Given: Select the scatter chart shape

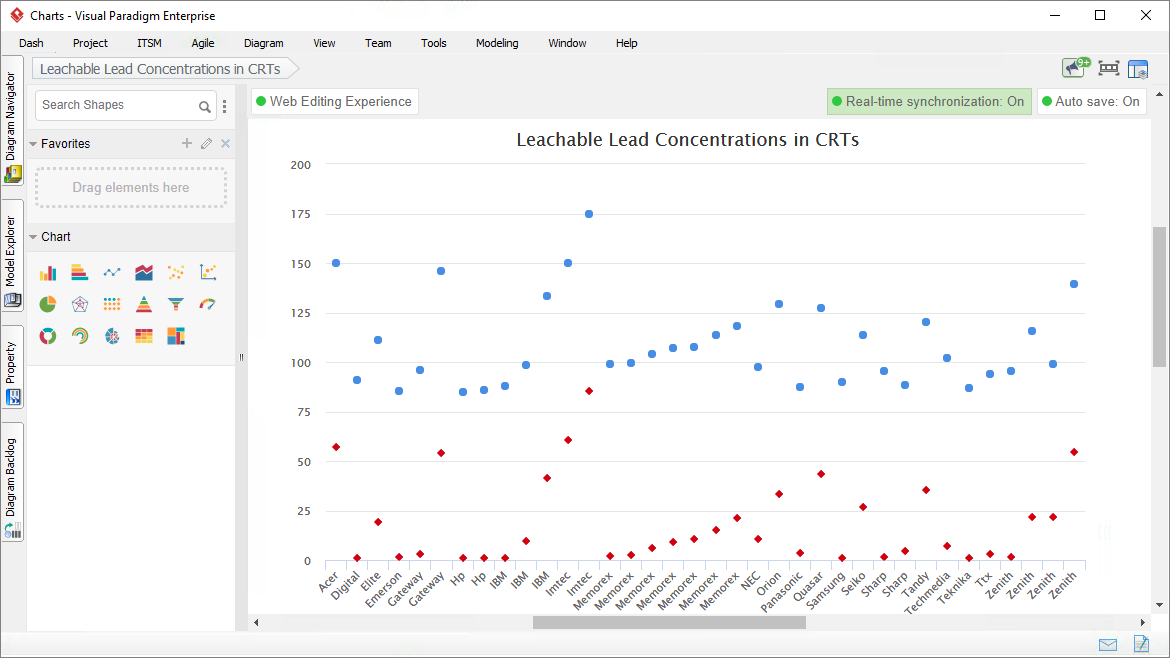Looking at the screenshot, I should [176, 272].
